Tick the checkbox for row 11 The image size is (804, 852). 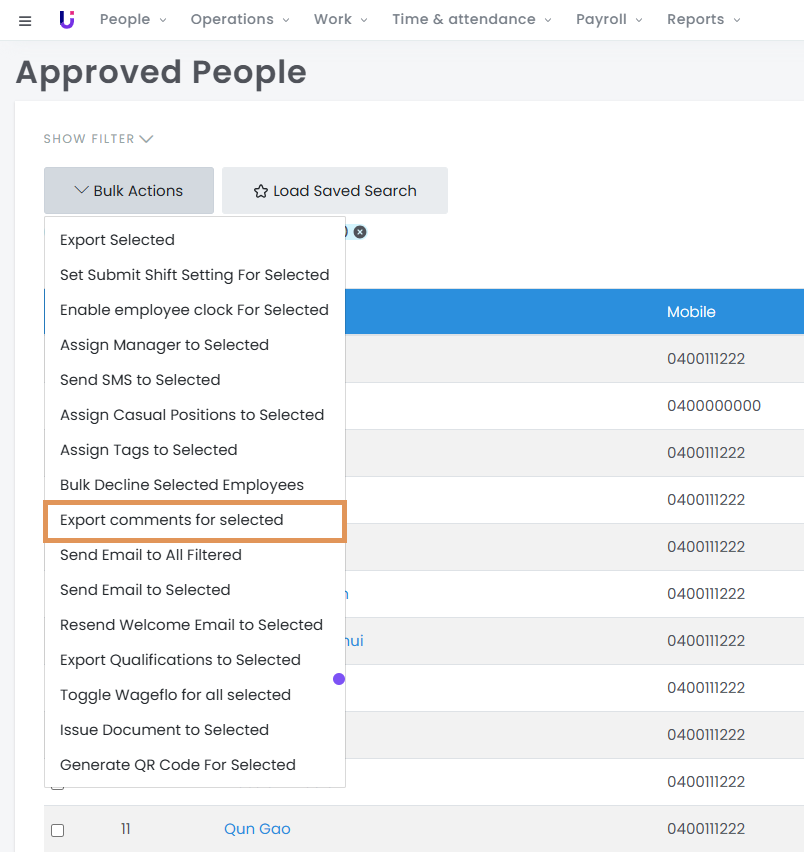[x=58, y=830]
